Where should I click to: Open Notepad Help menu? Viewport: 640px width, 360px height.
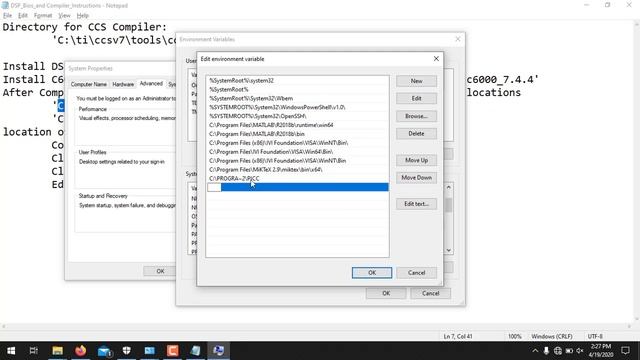[82, 16]
